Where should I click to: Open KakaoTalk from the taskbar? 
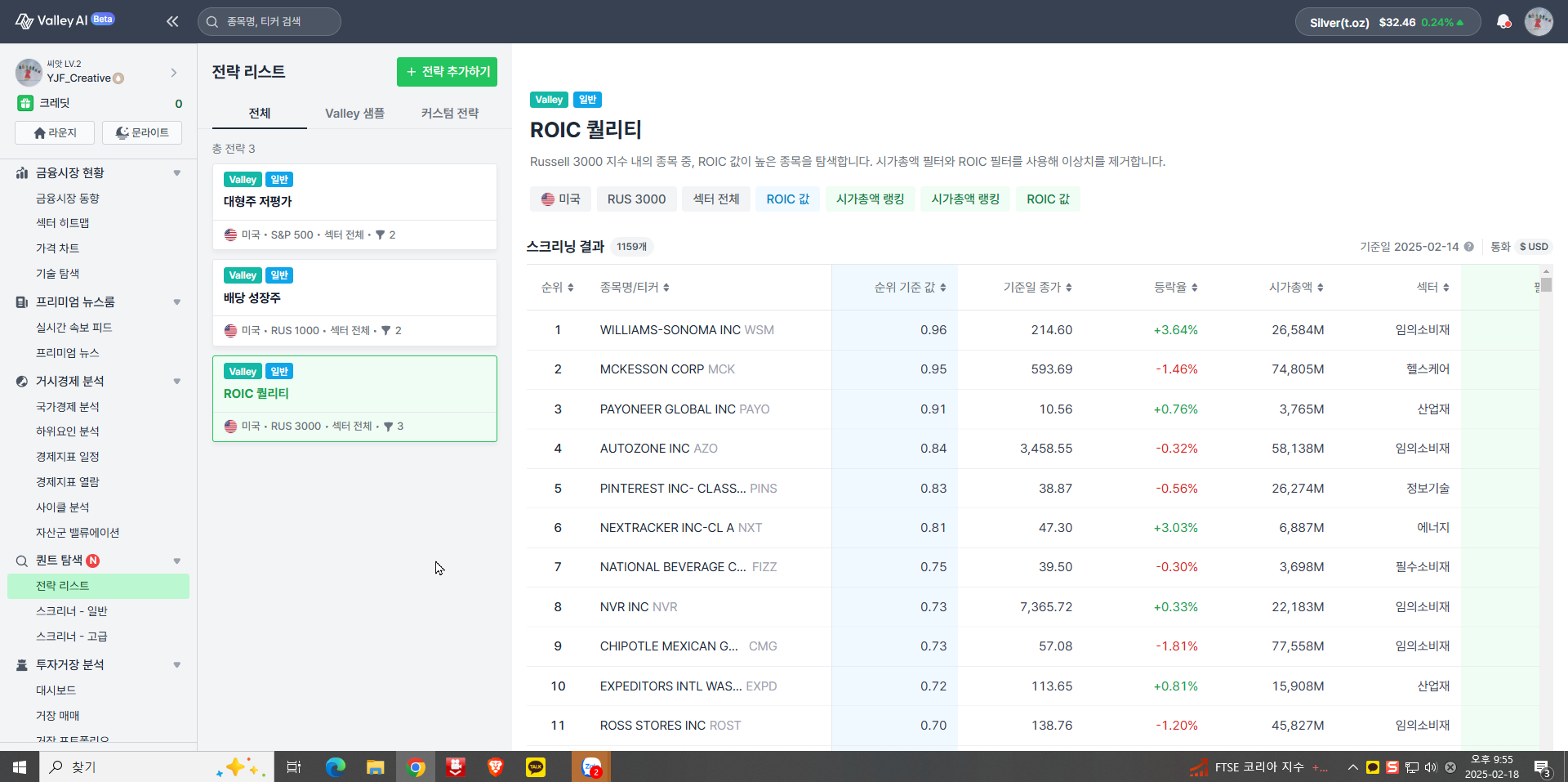[x=536, y=767]
